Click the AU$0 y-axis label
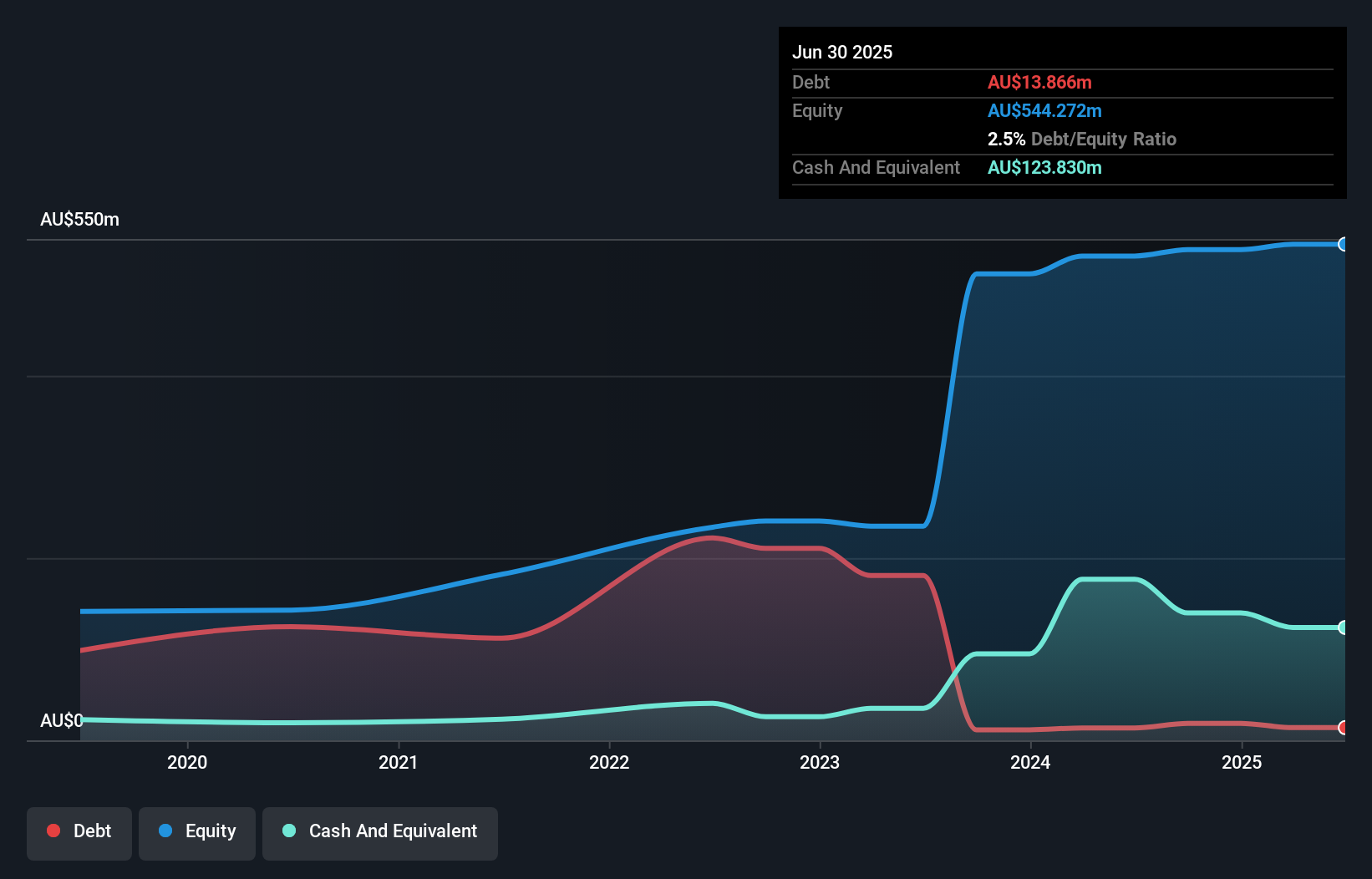The width and height of the screenshot is (1372, 879). coord(62,720)
